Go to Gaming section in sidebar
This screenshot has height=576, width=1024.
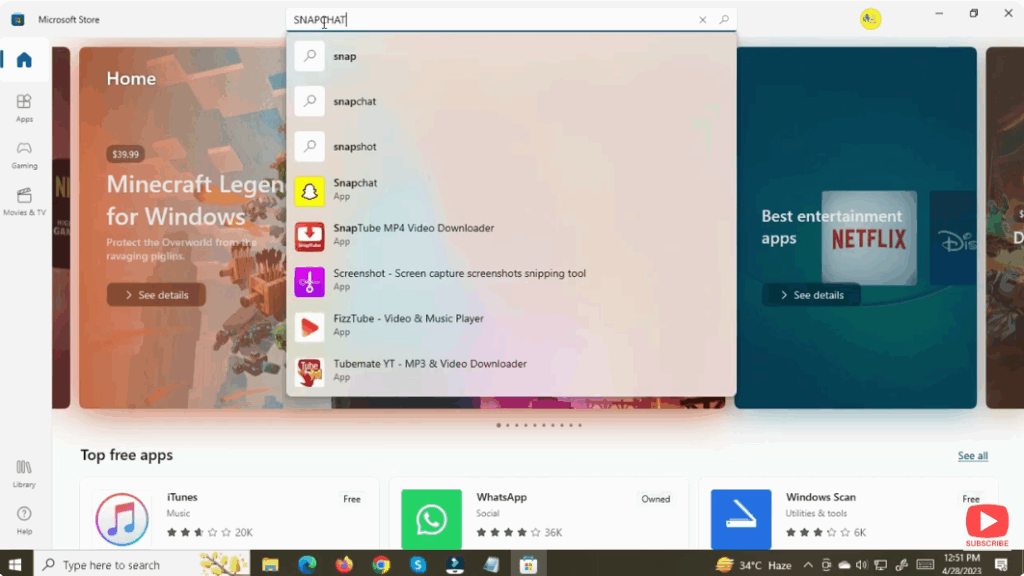tap(24, 154)
